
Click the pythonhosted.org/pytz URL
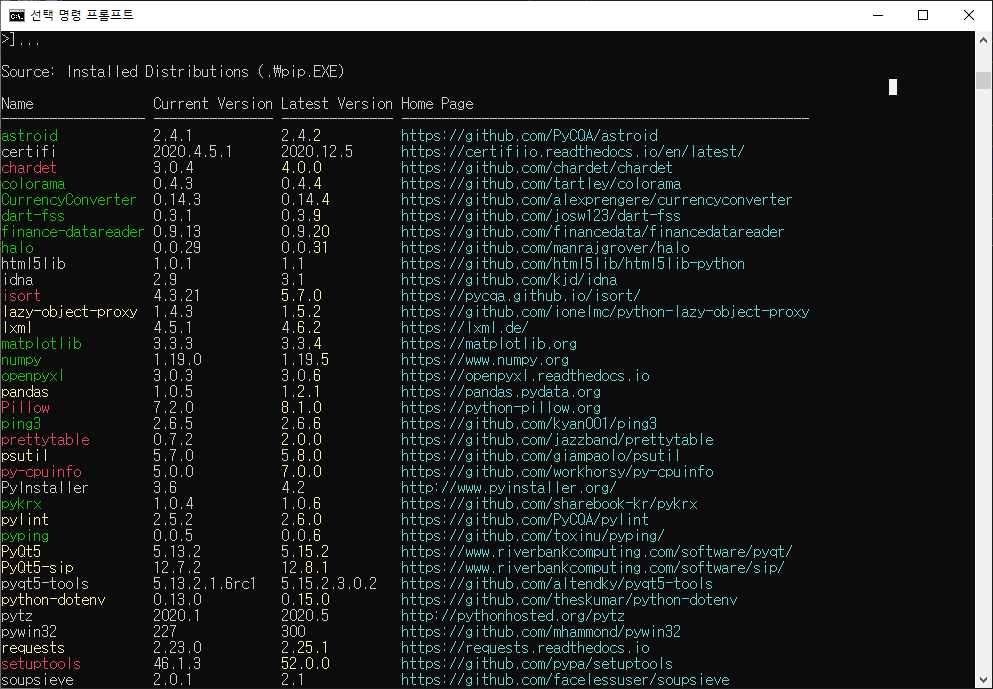pyautogui.click(x=512, y=616)
